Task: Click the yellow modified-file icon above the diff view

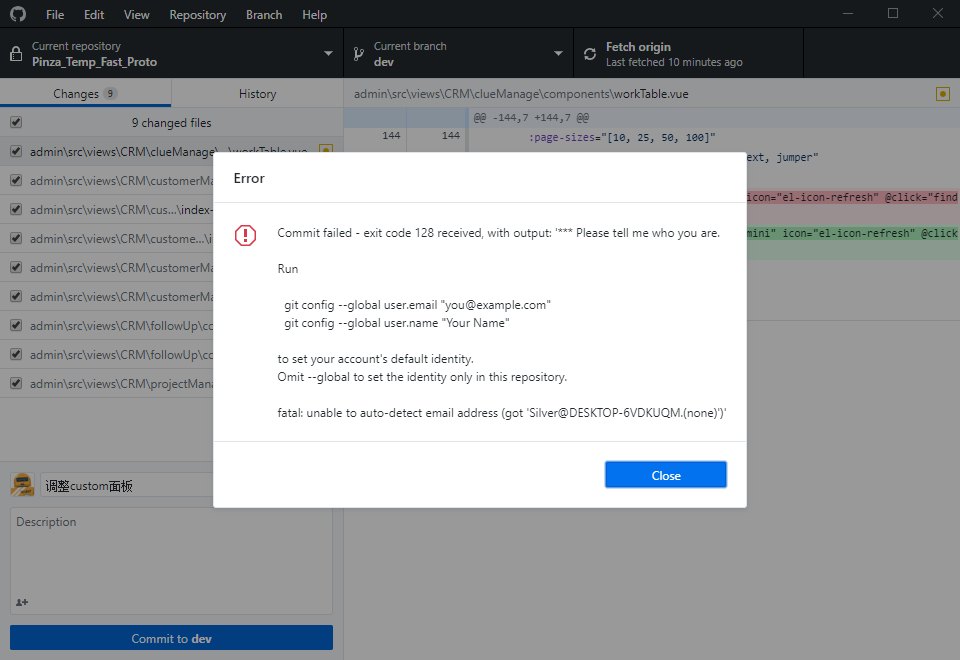Action: coord(941,92)
